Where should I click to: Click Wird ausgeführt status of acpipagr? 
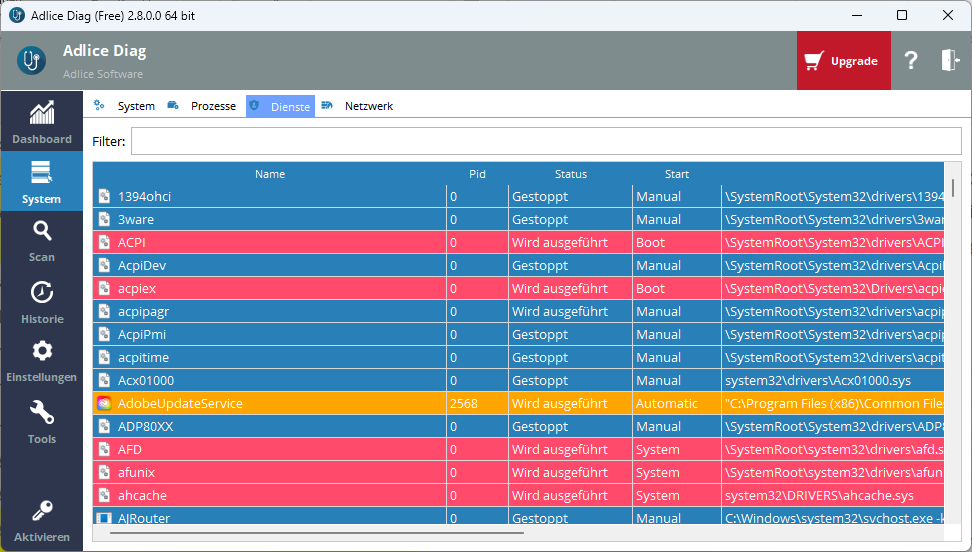click(560, 311)
